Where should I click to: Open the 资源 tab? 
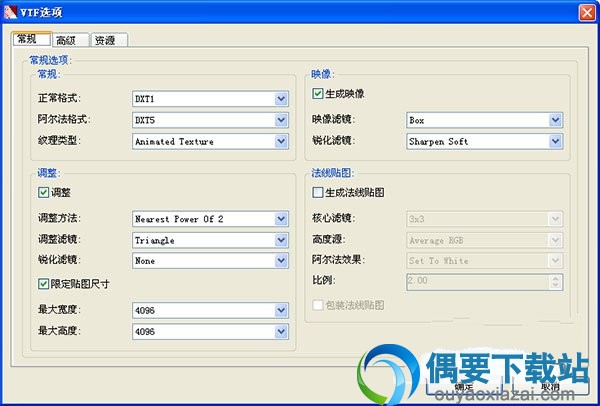(109, 40)
